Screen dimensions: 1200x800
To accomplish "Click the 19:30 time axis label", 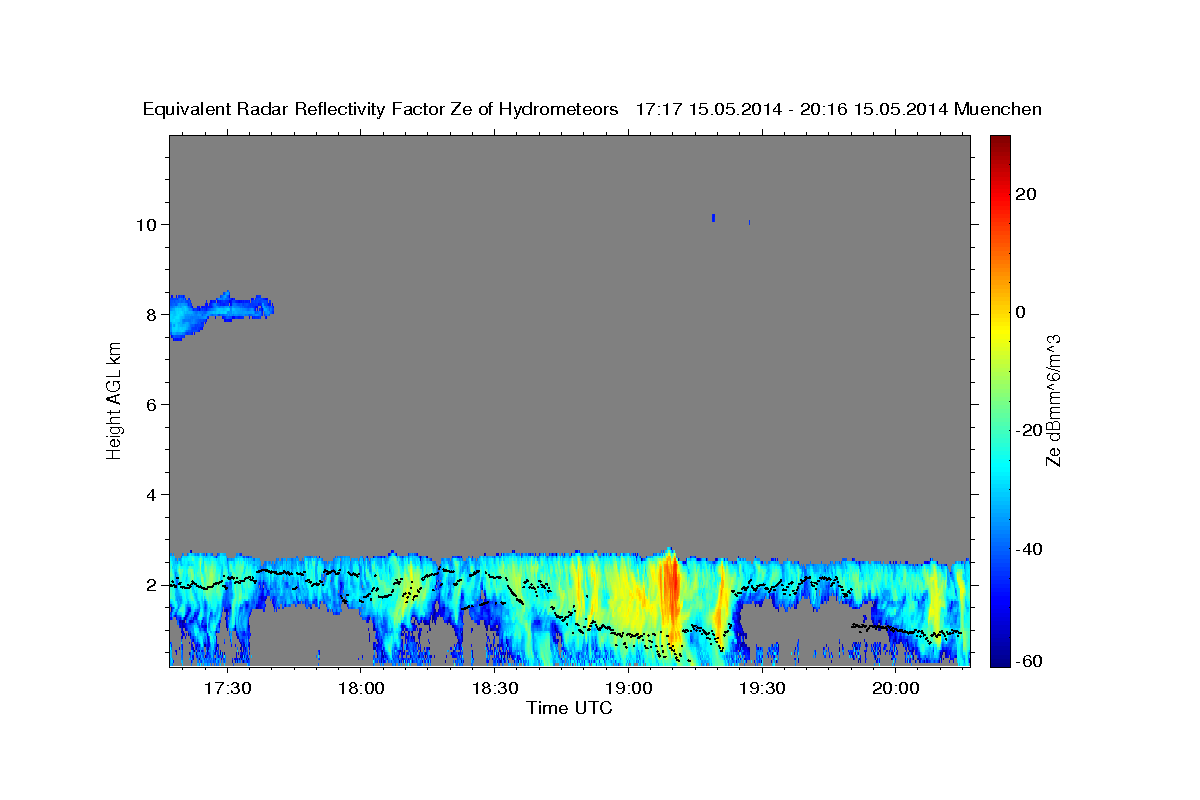I will [x=763, y=689].
